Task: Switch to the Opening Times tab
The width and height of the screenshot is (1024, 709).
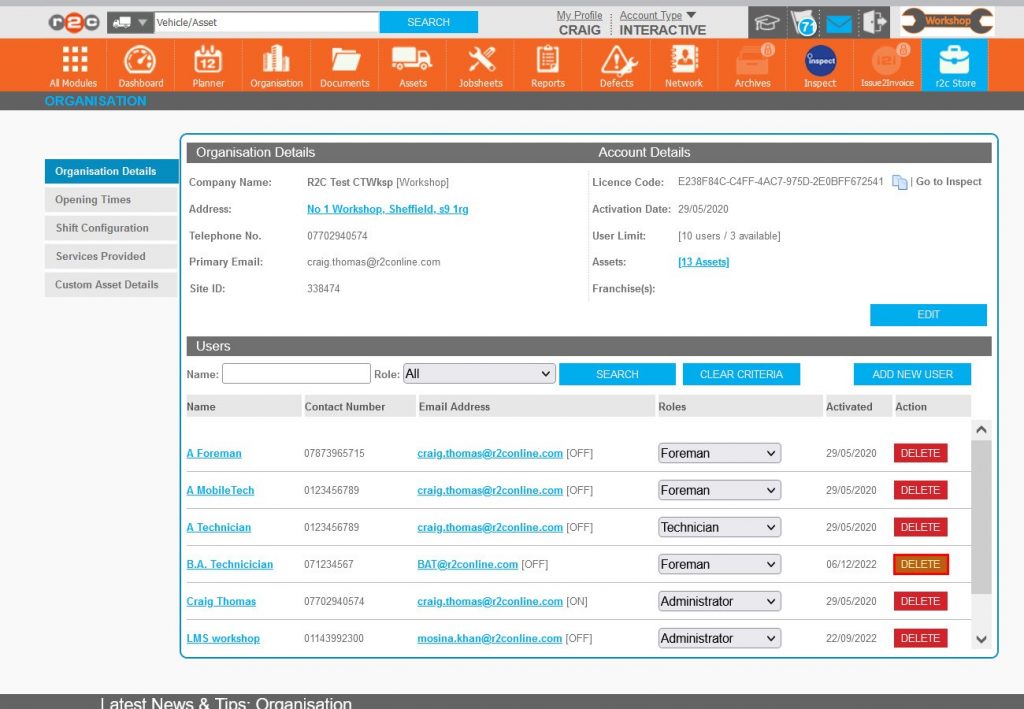Action: 110,199
